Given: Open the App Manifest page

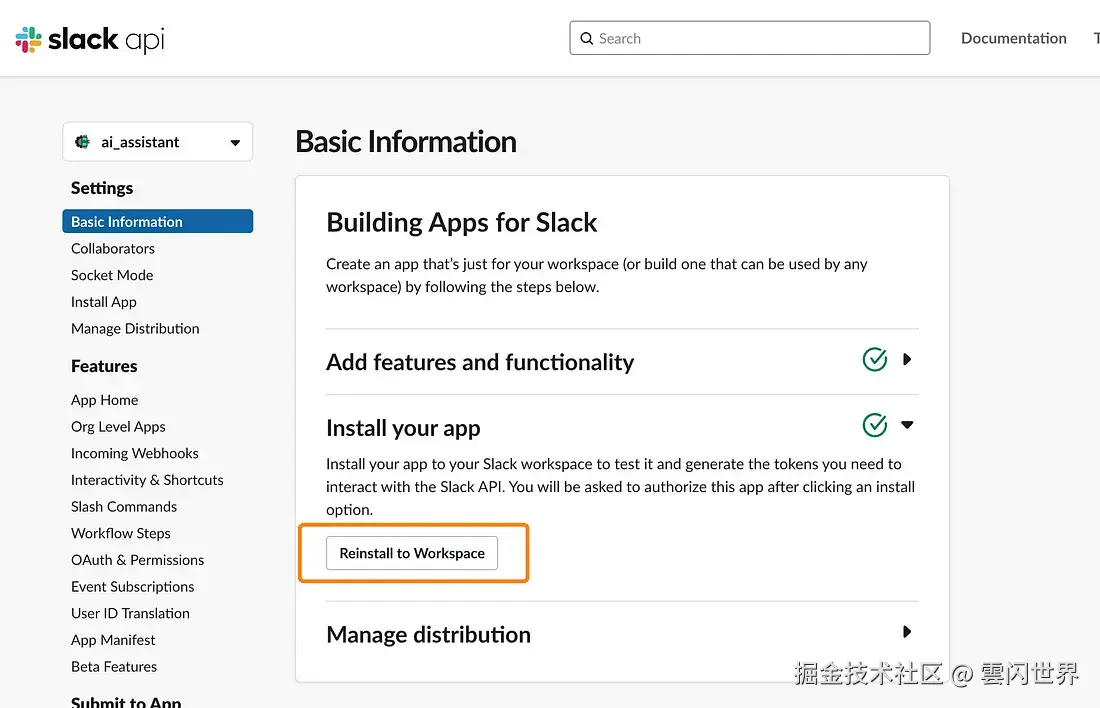Looking at the screenshot, I should [113, 640].
